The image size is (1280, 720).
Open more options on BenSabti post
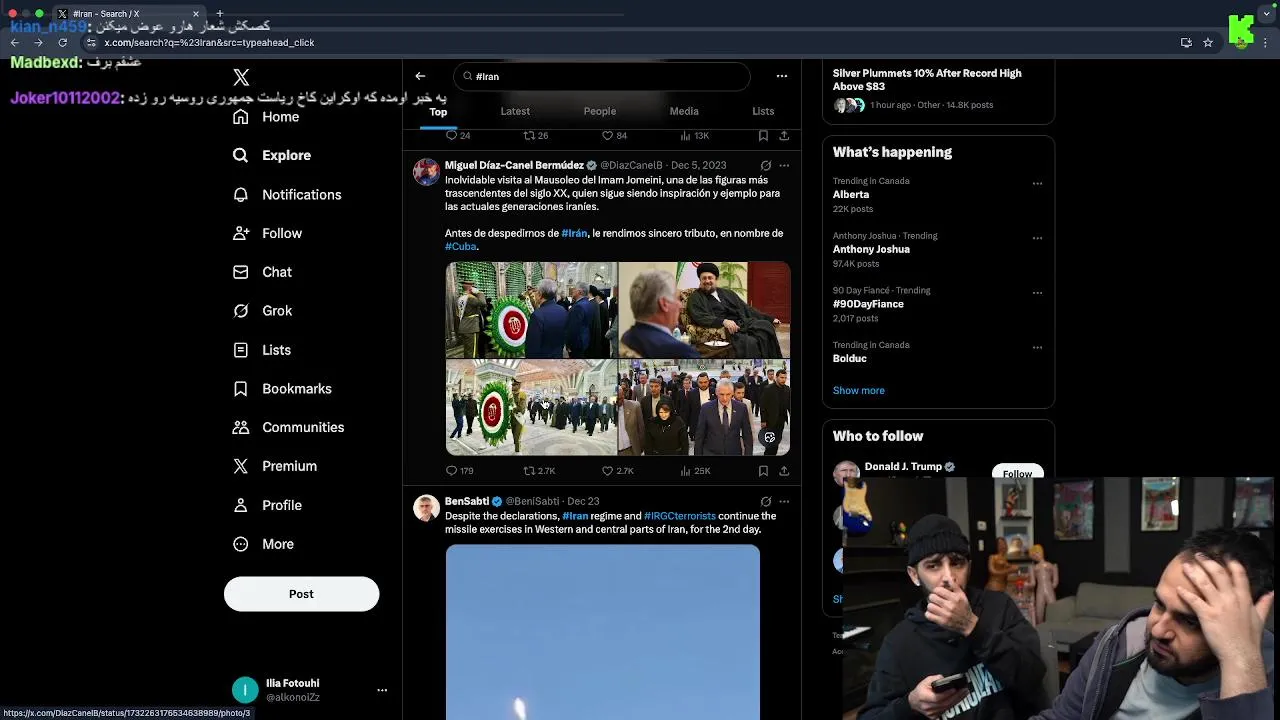[784, 501]
